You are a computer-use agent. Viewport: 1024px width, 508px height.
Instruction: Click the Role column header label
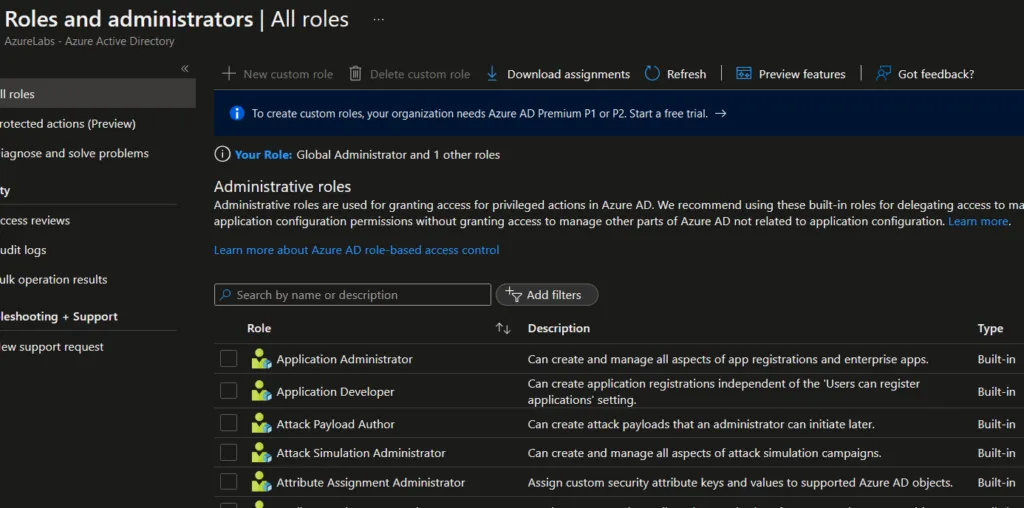(259, 328)
